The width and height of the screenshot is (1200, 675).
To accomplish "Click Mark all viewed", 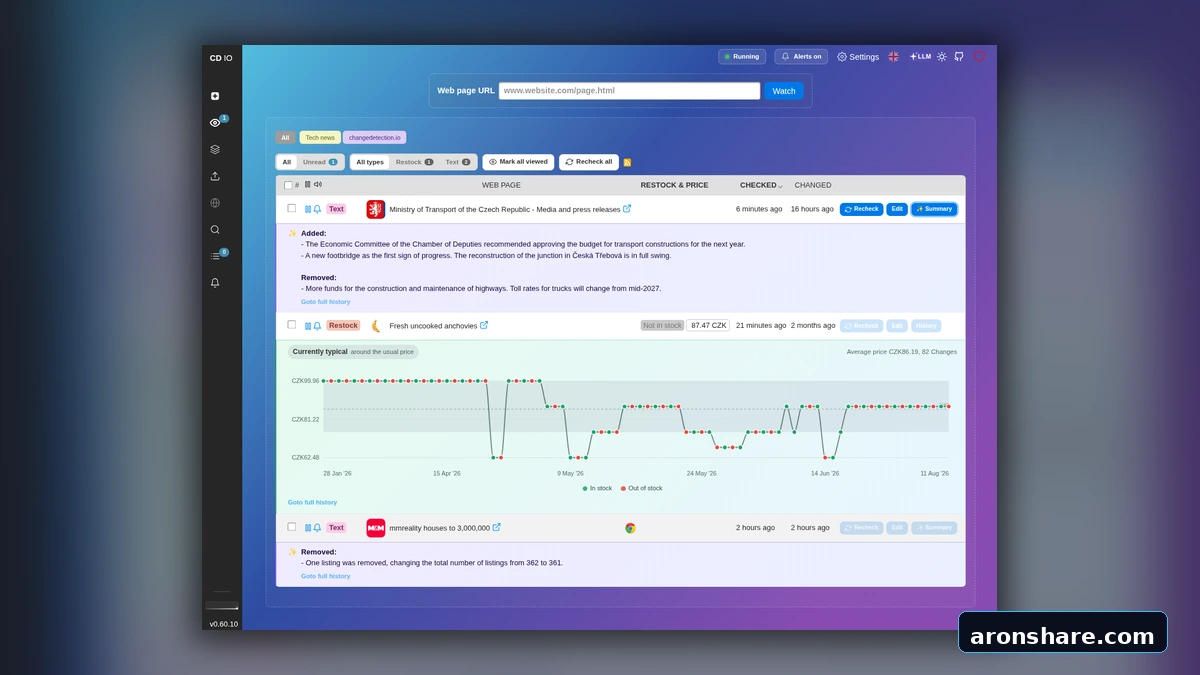I will (x=518, y=162).
